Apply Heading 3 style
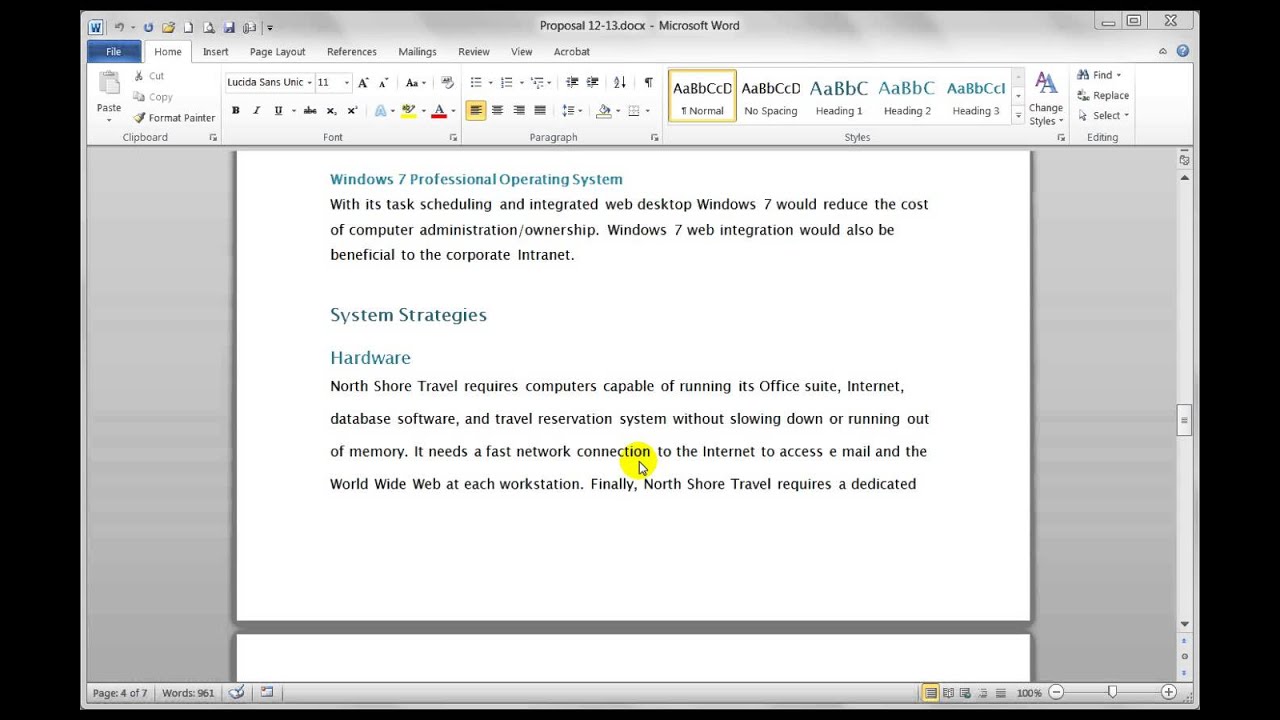 coord(976,96)
